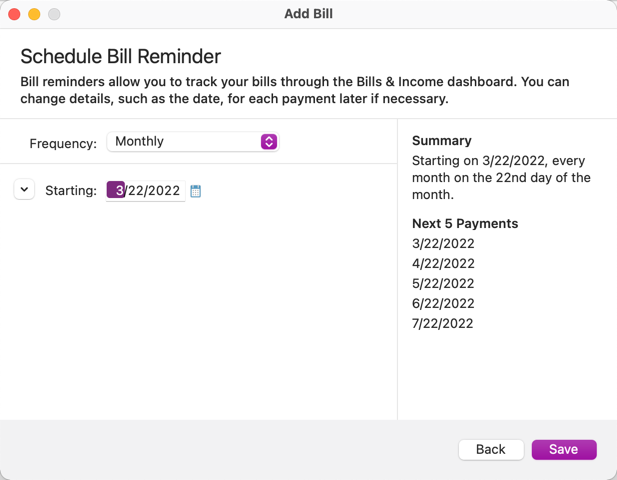The width and height of the screenshot is (617, 480).
Task: Select the 7/22/2022 payment in the list
Action: point(443,324)
